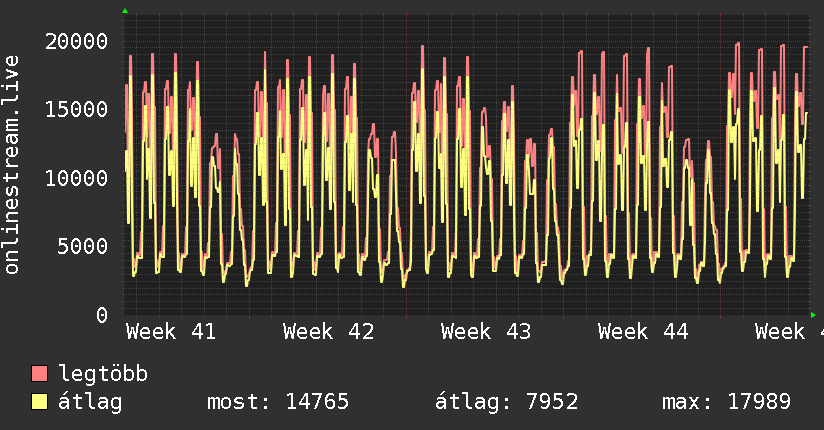The width and height of the screenshot is (824, 430).
Task: Click the green arrow atop the y-axis
Action: click(x=125, y=11)
